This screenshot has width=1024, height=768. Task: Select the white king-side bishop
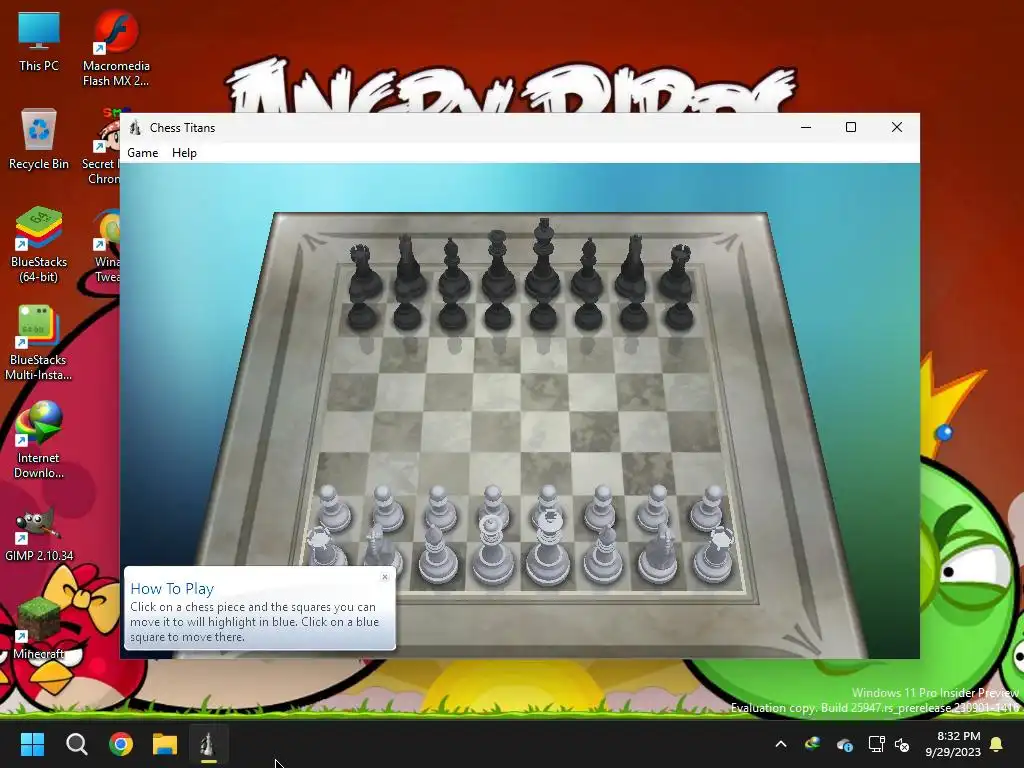(603, 555)
